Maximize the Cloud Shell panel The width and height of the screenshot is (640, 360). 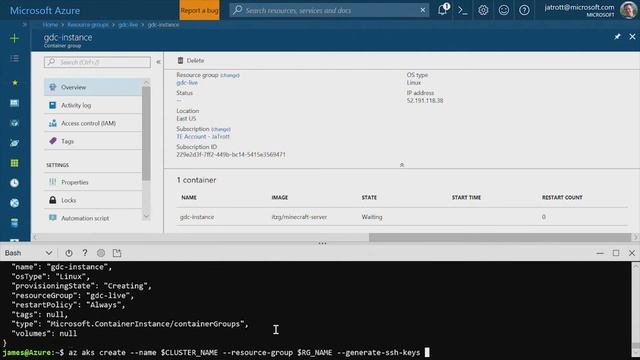point(616,253)
